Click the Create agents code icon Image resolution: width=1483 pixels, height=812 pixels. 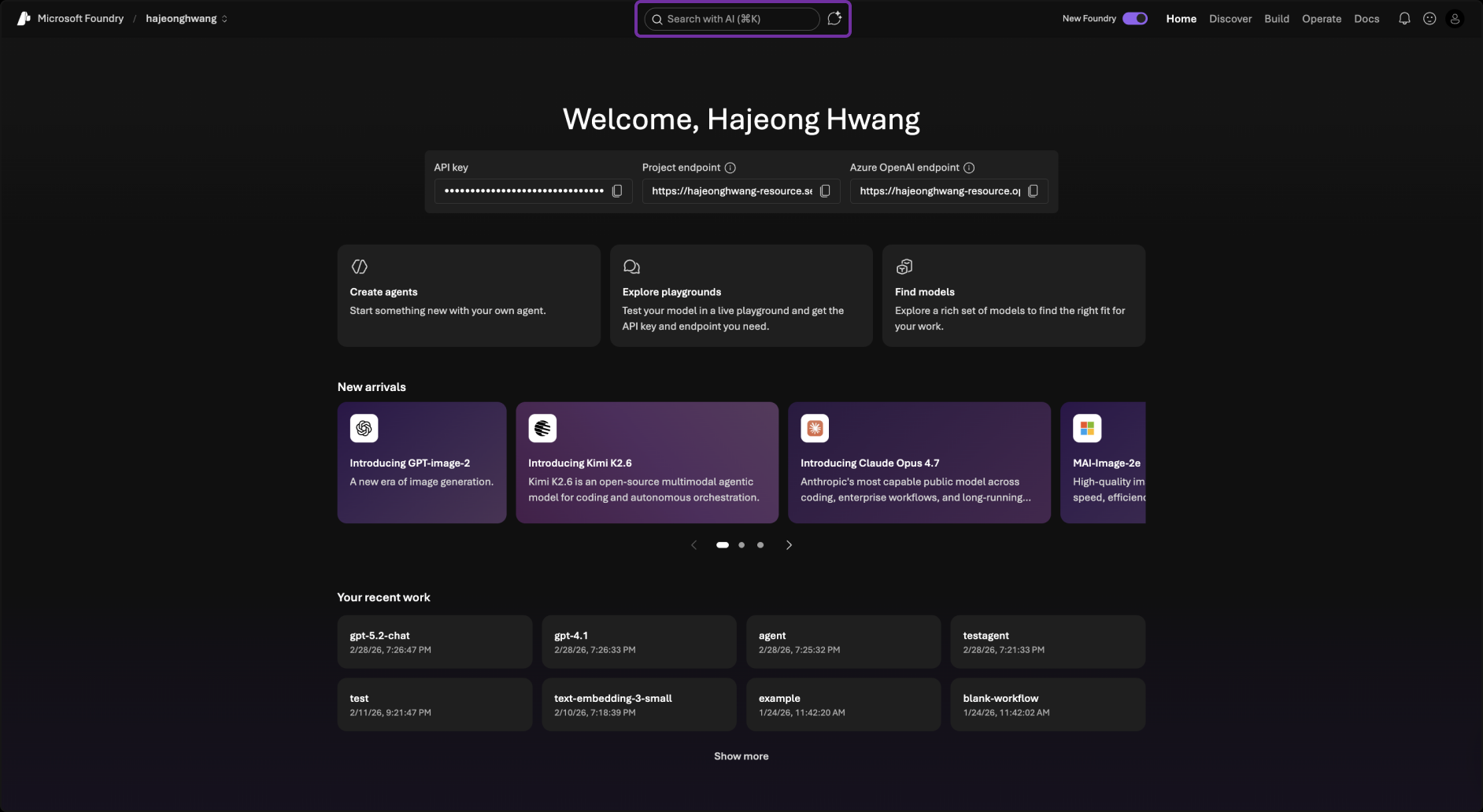click(360, 267)
